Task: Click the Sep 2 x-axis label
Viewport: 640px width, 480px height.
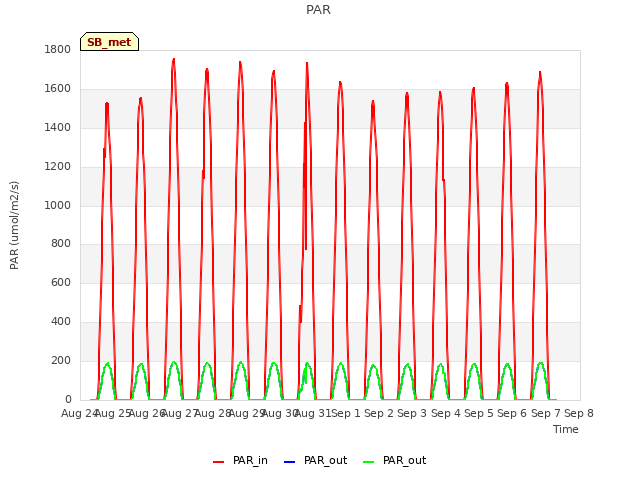Action: (x=379, y=413)
